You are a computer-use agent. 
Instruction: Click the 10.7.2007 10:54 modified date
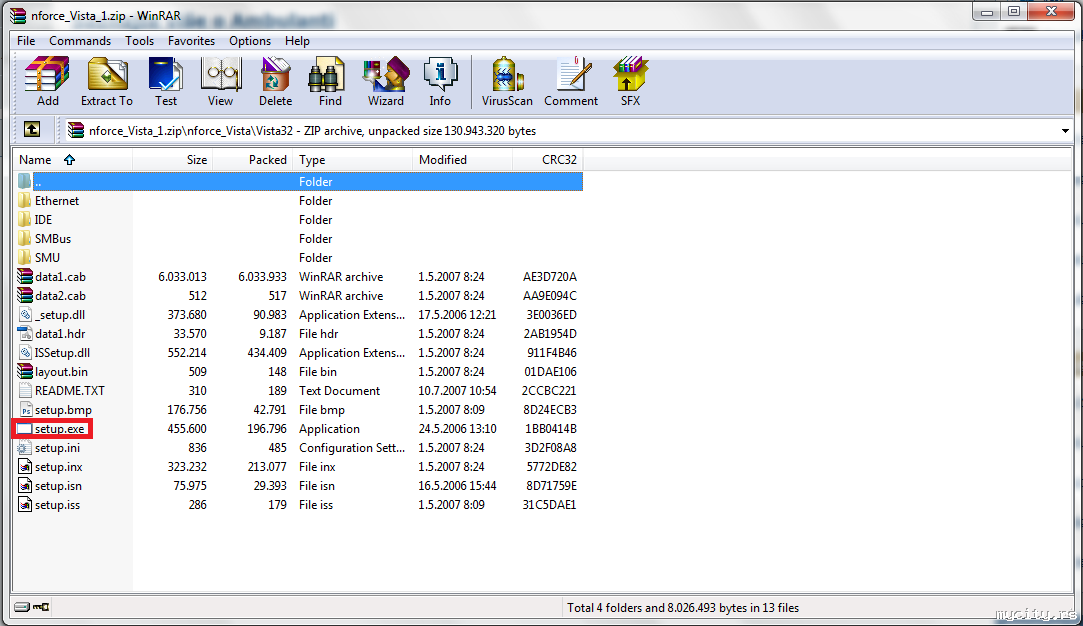(x=457, y=390)
